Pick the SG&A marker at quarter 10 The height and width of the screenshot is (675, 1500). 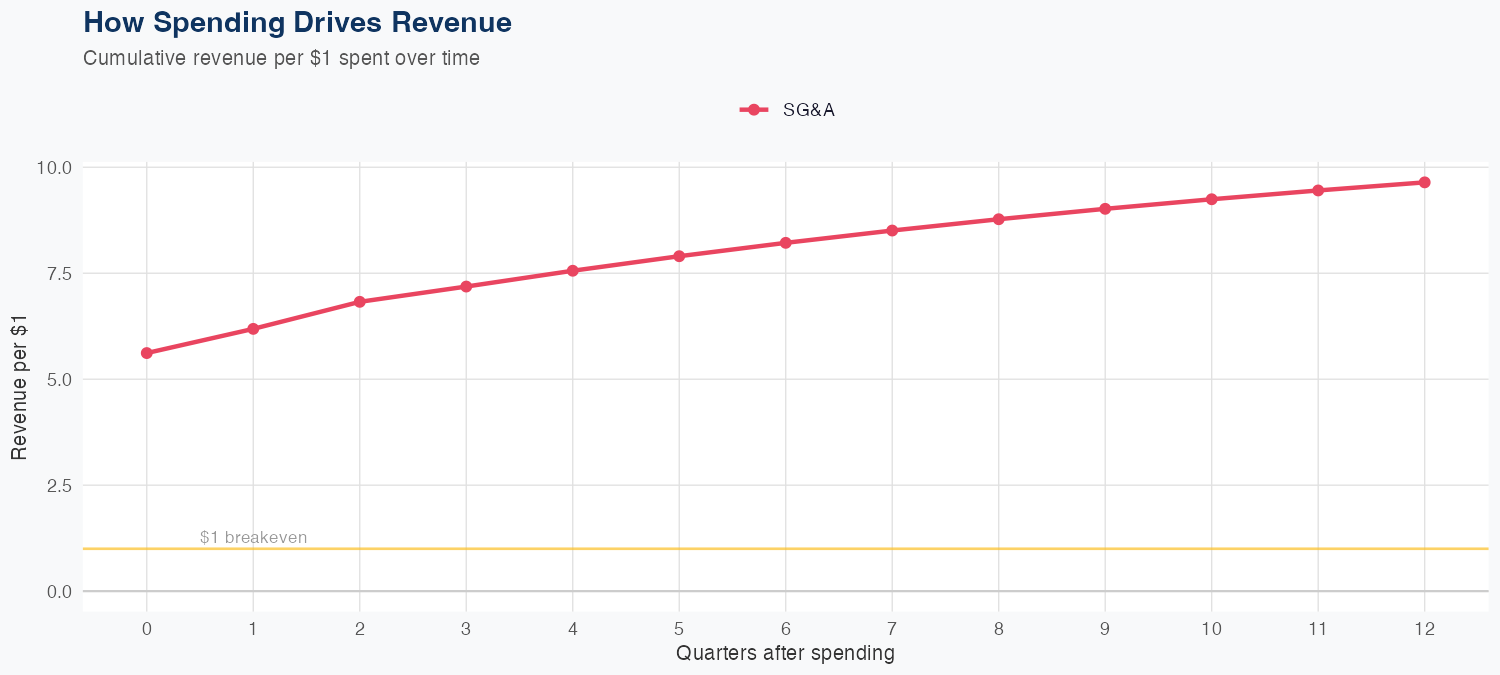[x=1212, y=199]
